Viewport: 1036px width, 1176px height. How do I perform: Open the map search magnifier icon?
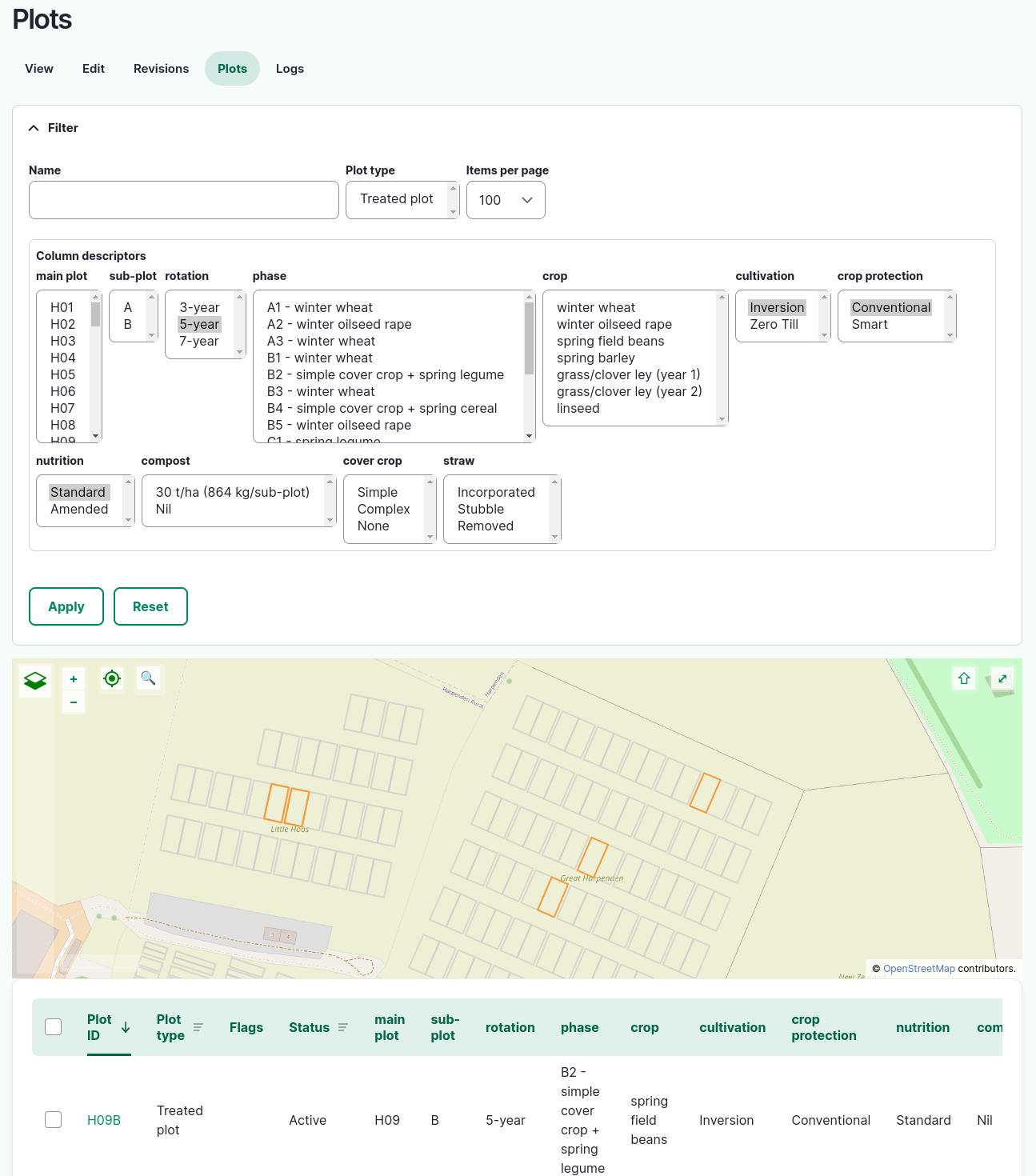coord(148,678)
